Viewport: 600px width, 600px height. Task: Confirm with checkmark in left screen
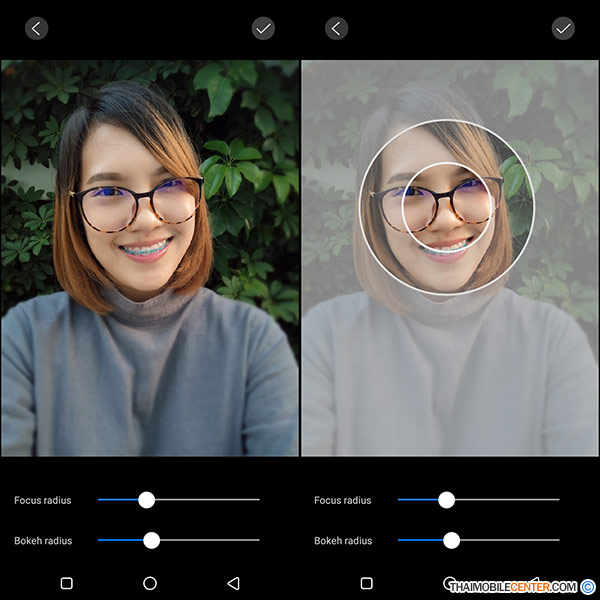point(263,28)
